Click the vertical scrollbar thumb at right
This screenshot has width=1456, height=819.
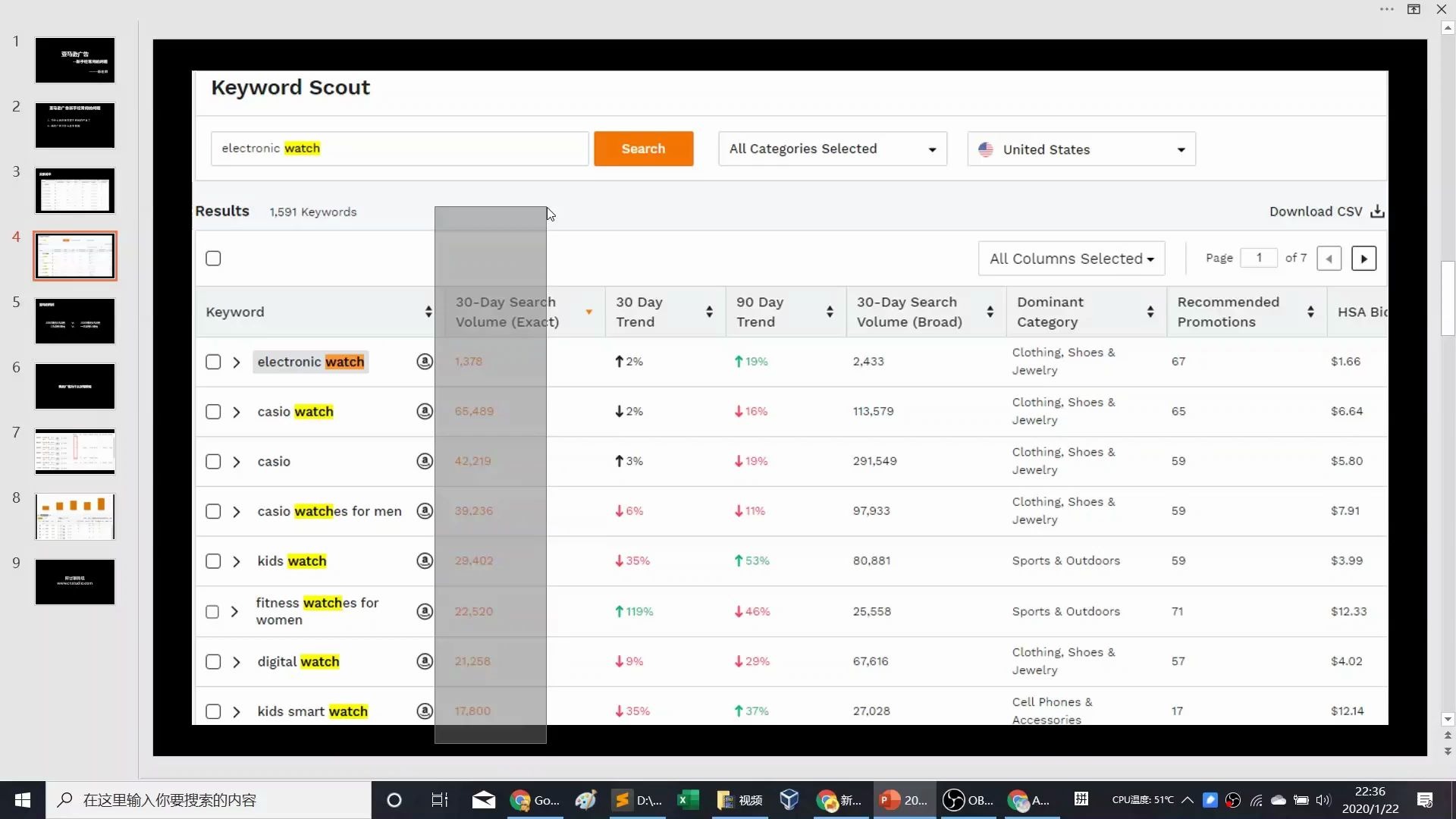(x=1448, y=298)
